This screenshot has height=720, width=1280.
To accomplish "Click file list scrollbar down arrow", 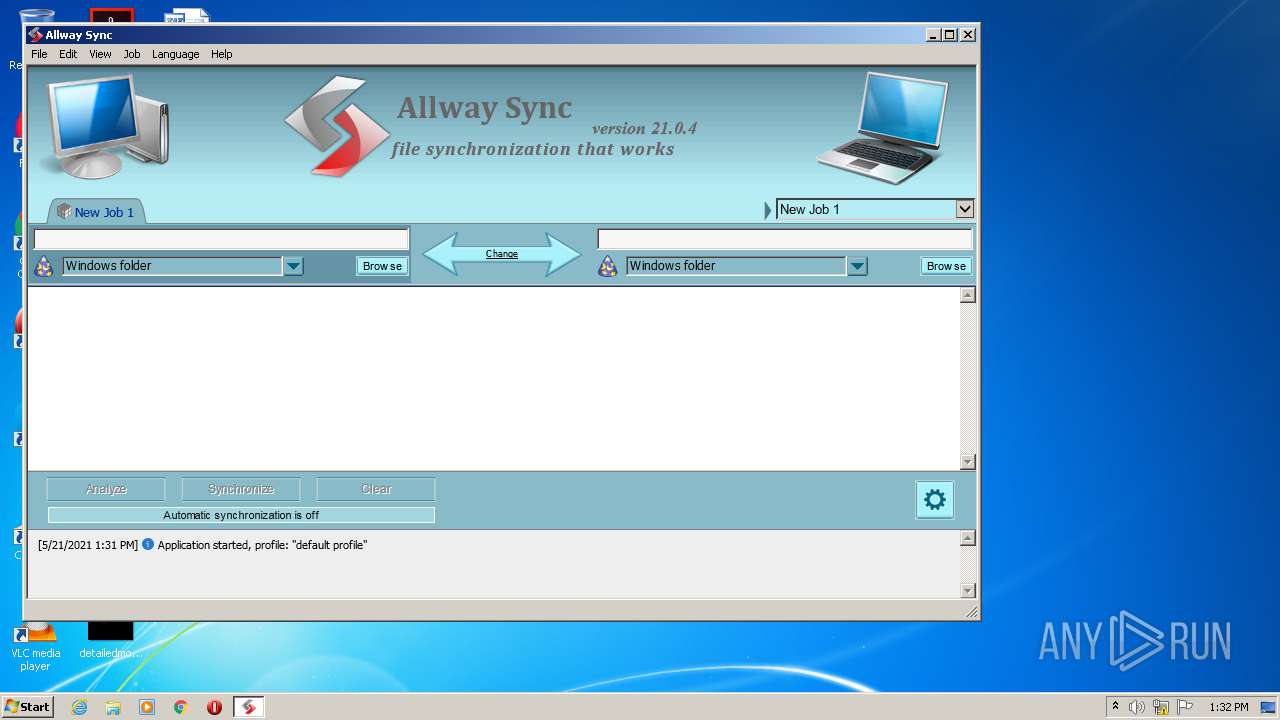I will (x=967, y=462).
